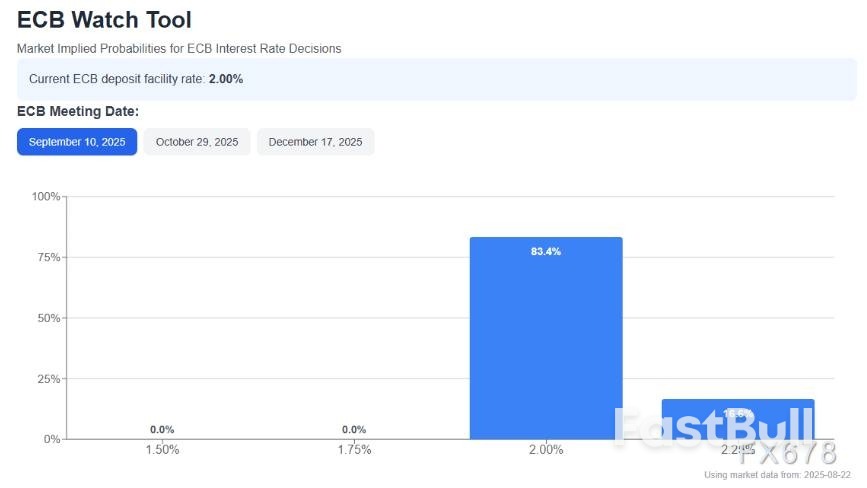Click the 2.00% x-axis label

tap(546, 450)
